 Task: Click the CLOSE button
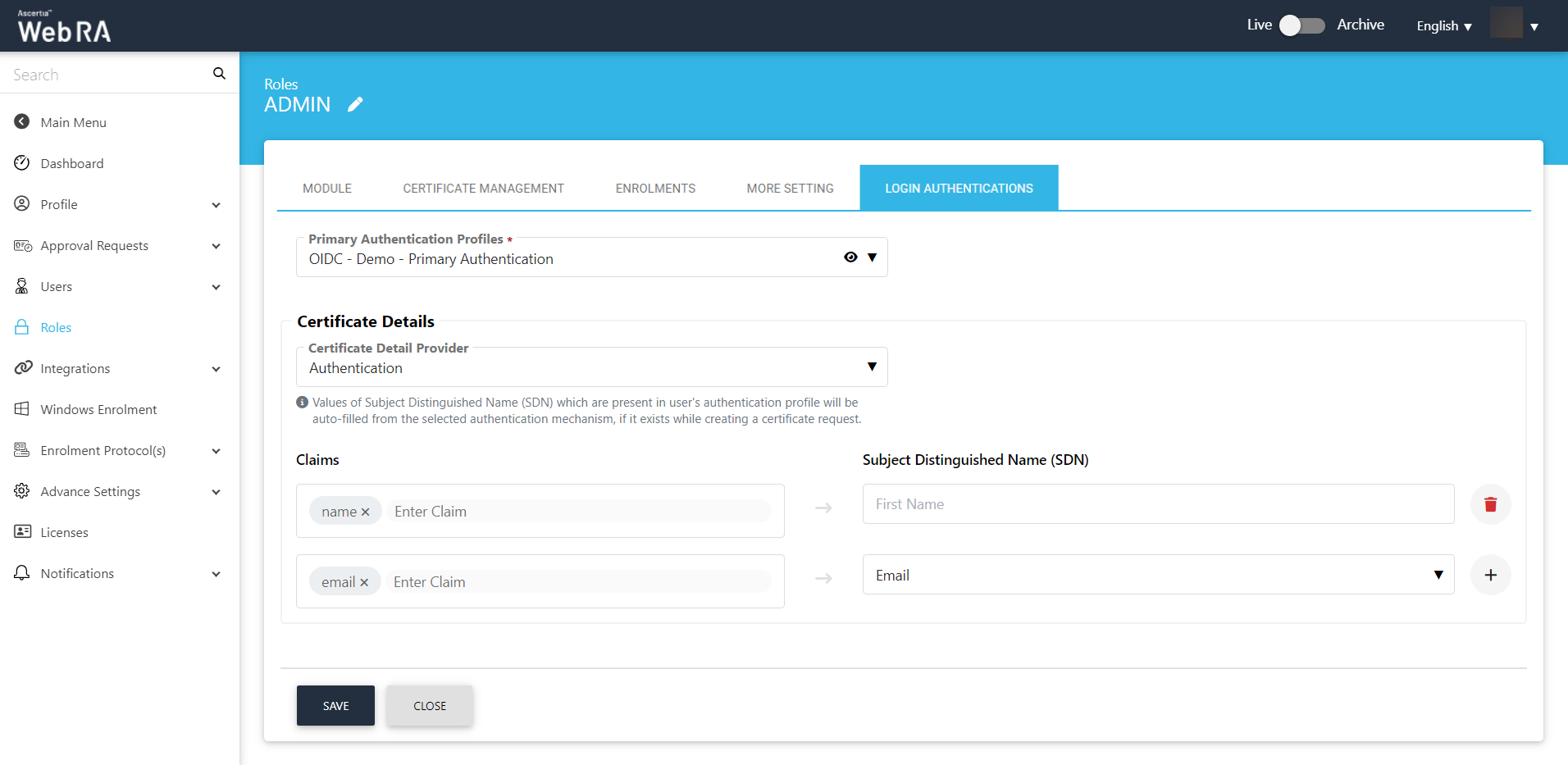point(430,705)
